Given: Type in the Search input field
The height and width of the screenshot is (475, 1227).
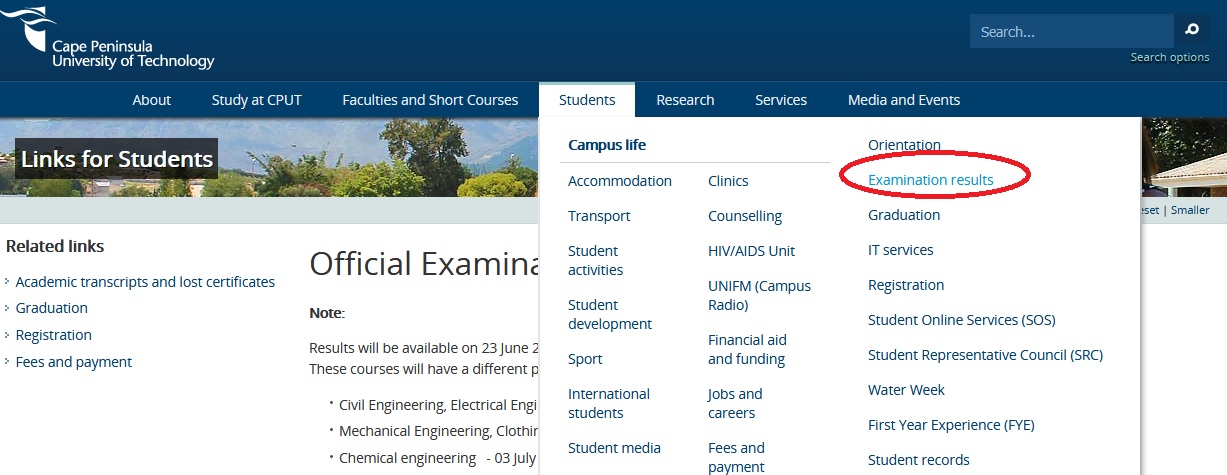Looking at the screenshot, I should [1070, 32].
